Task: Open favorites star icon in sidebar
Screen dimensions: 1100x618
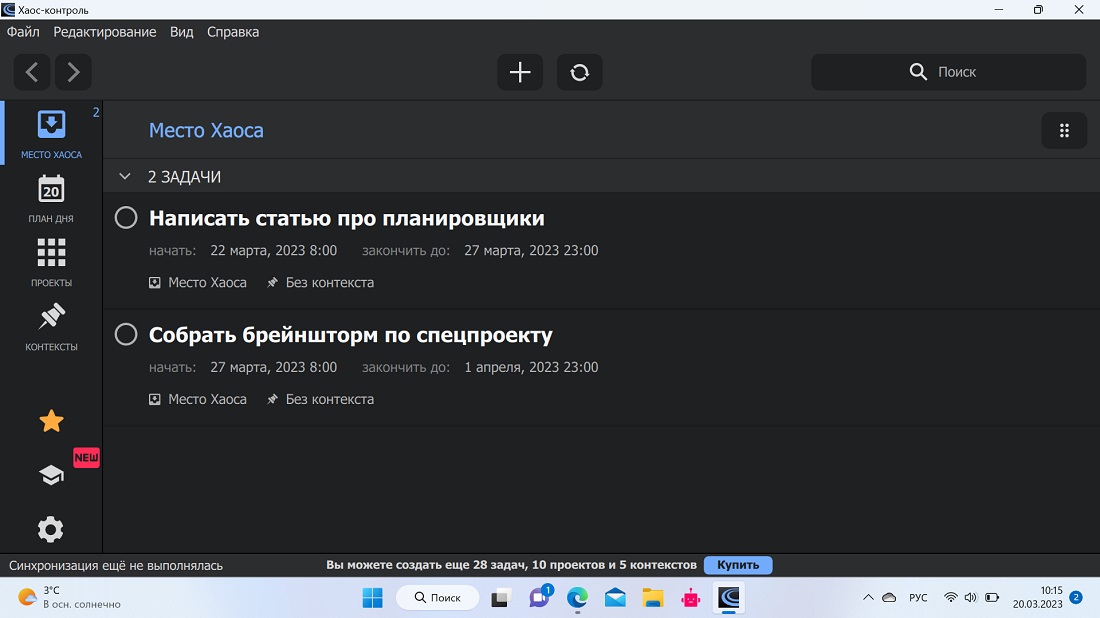Action: (51, 421)
